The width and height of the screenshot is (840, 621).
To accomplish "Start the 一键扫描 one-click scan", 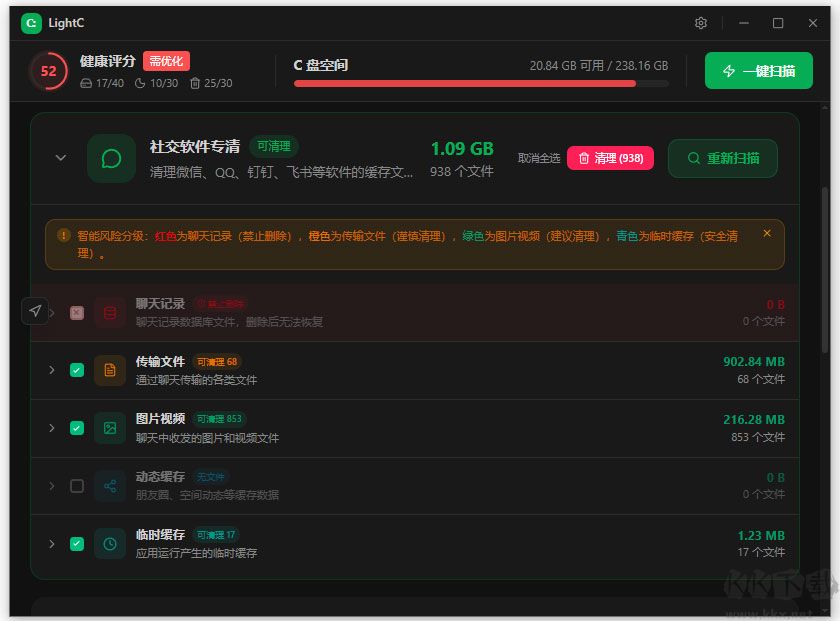I will point(759,71).
